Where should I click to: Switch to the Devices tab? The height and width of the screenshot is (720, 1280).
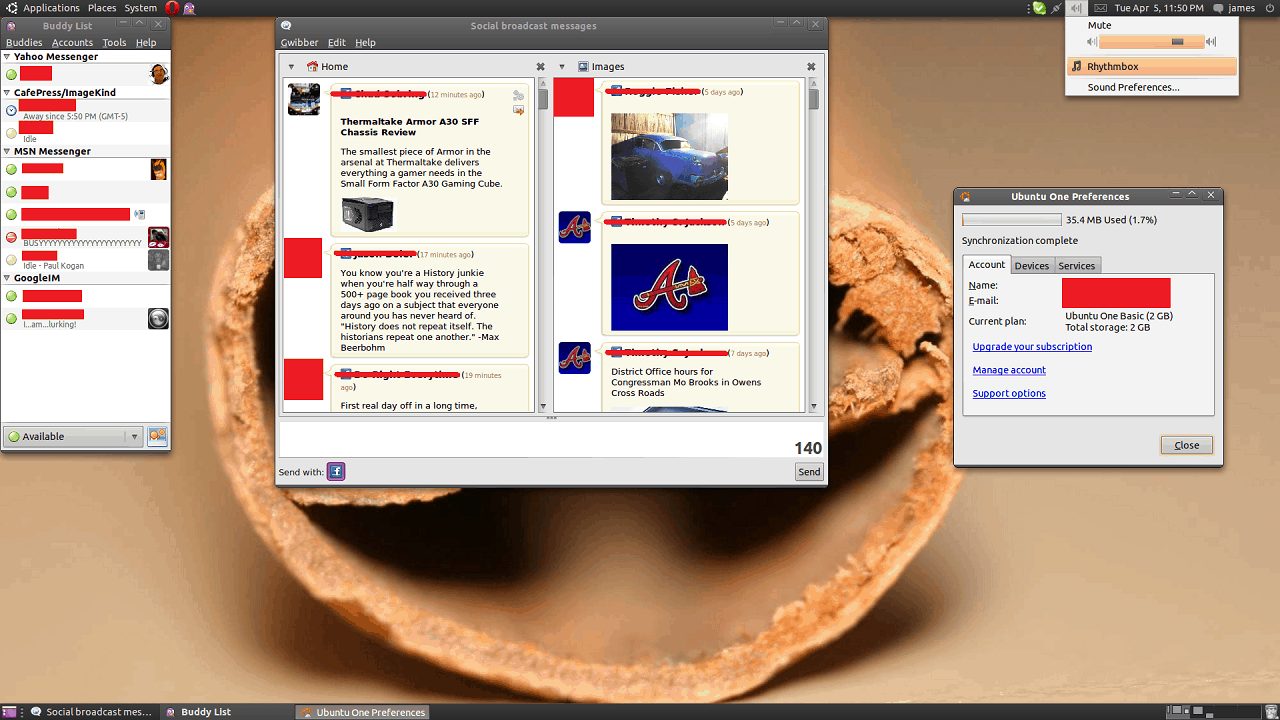(x=1031, y=266)
